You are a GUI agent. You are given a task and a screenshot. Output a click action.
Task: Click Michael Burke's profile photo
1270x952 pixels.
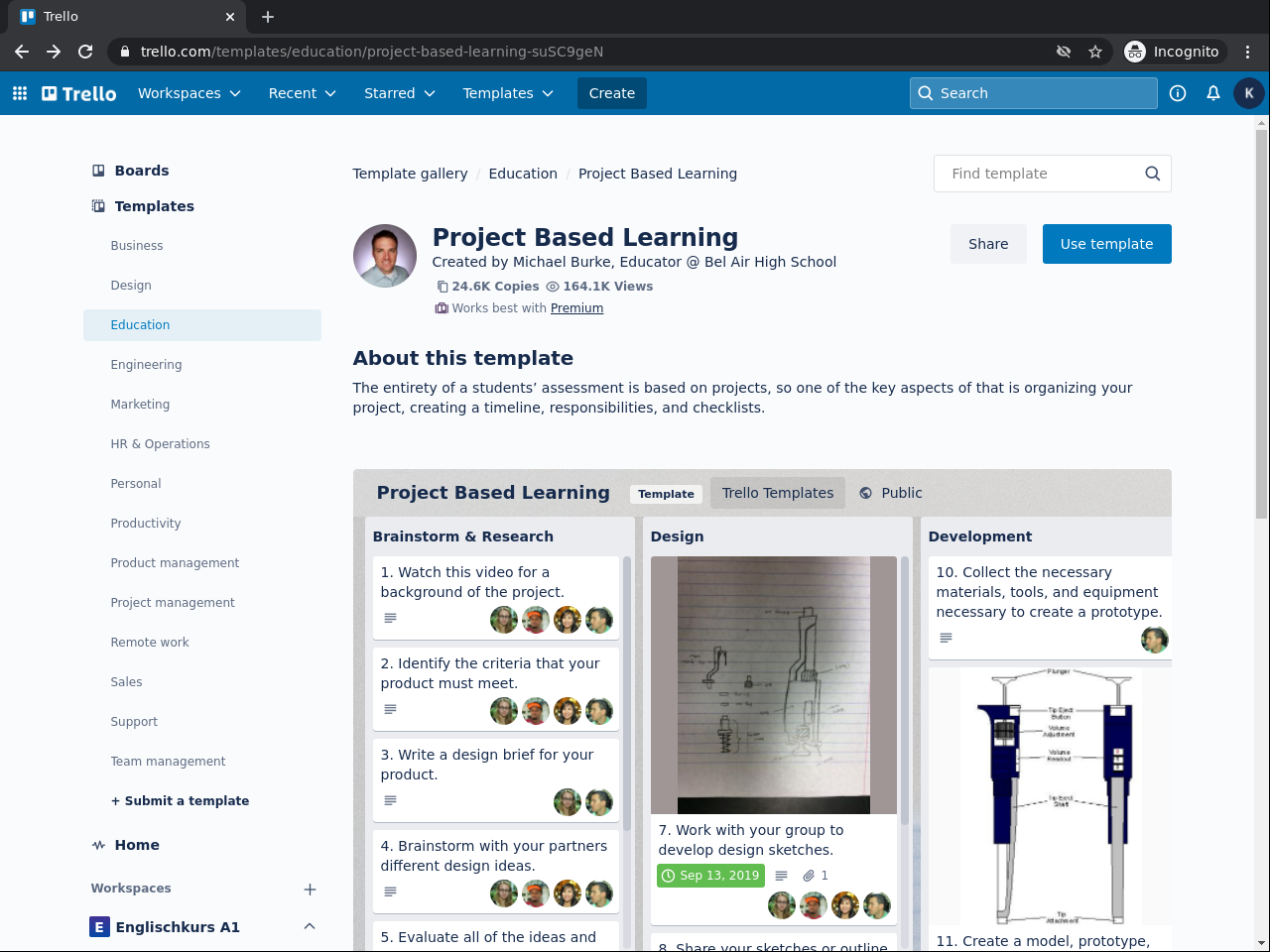385,256
